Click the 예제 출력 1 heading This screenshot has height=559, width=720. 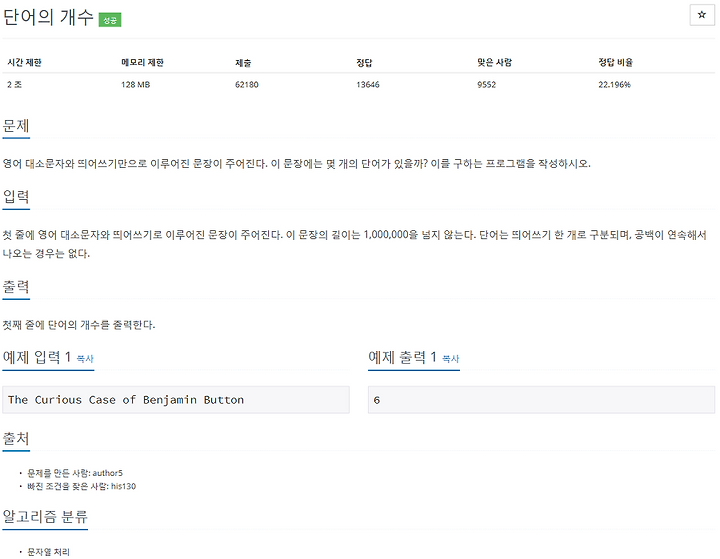coord(402,357)
